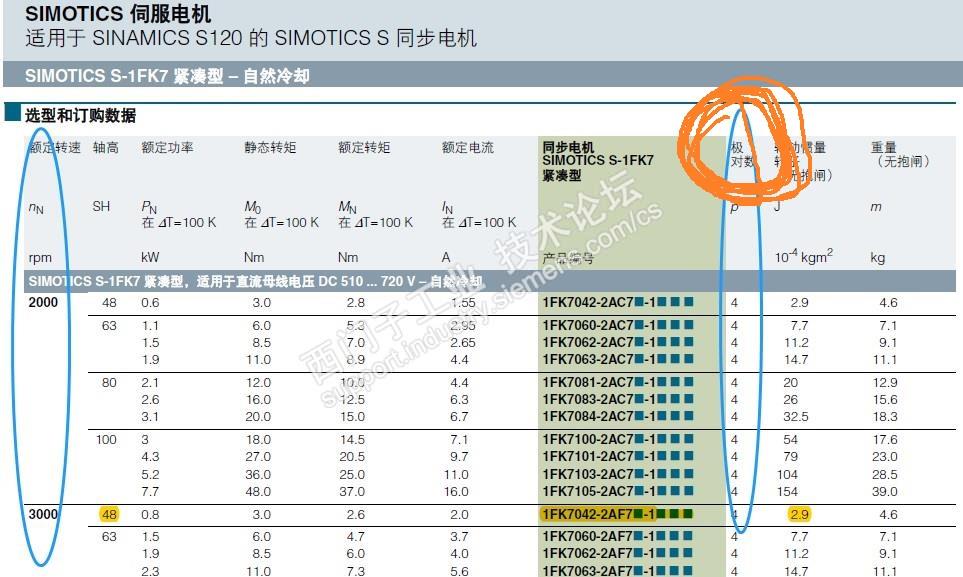Viewport: 963px width, 577px height.
Task: Click product number 1FK7062-2AC7
Action: tap(617, 343)
